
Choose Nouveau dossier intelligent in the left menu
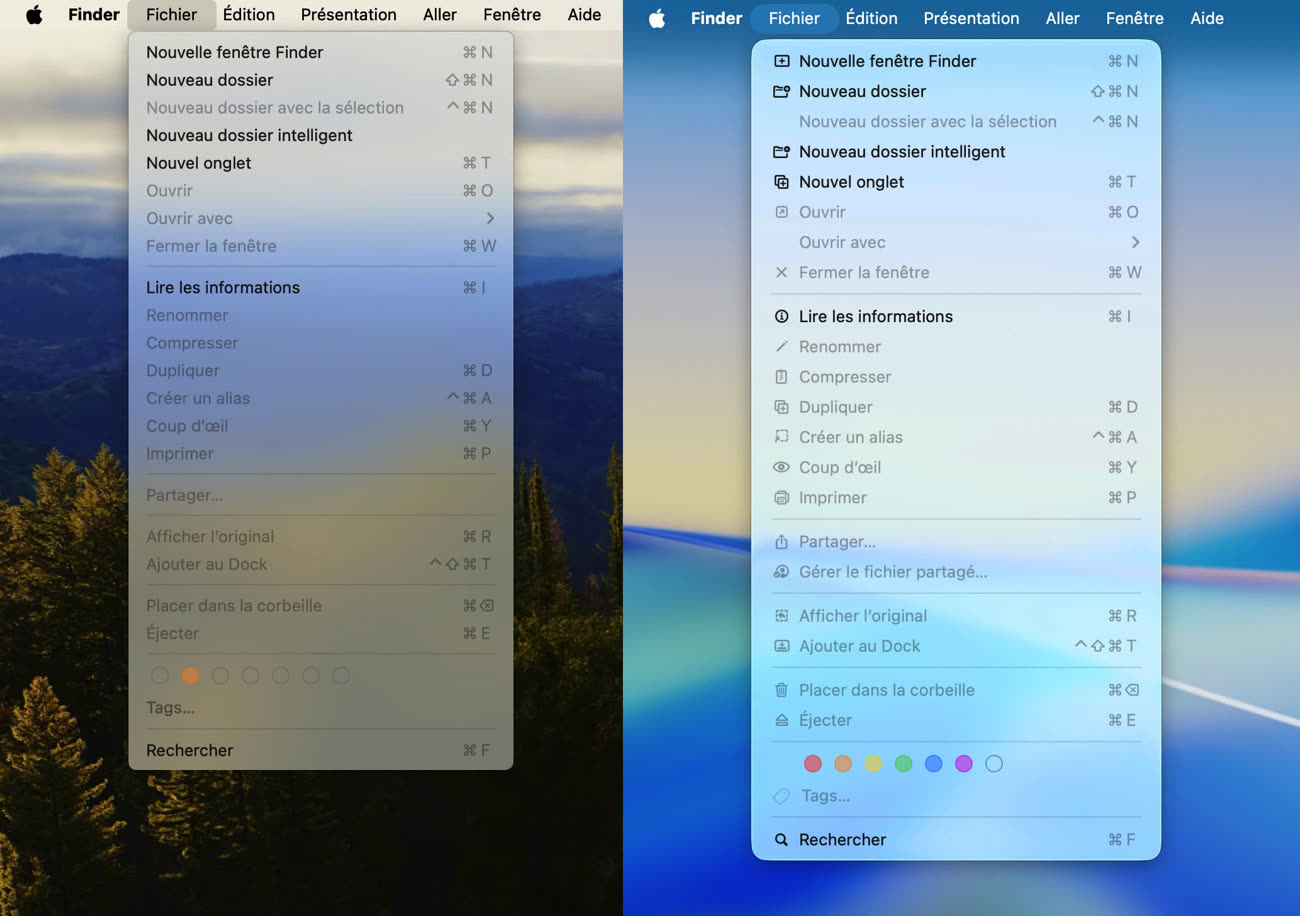[x=249, y=135]
